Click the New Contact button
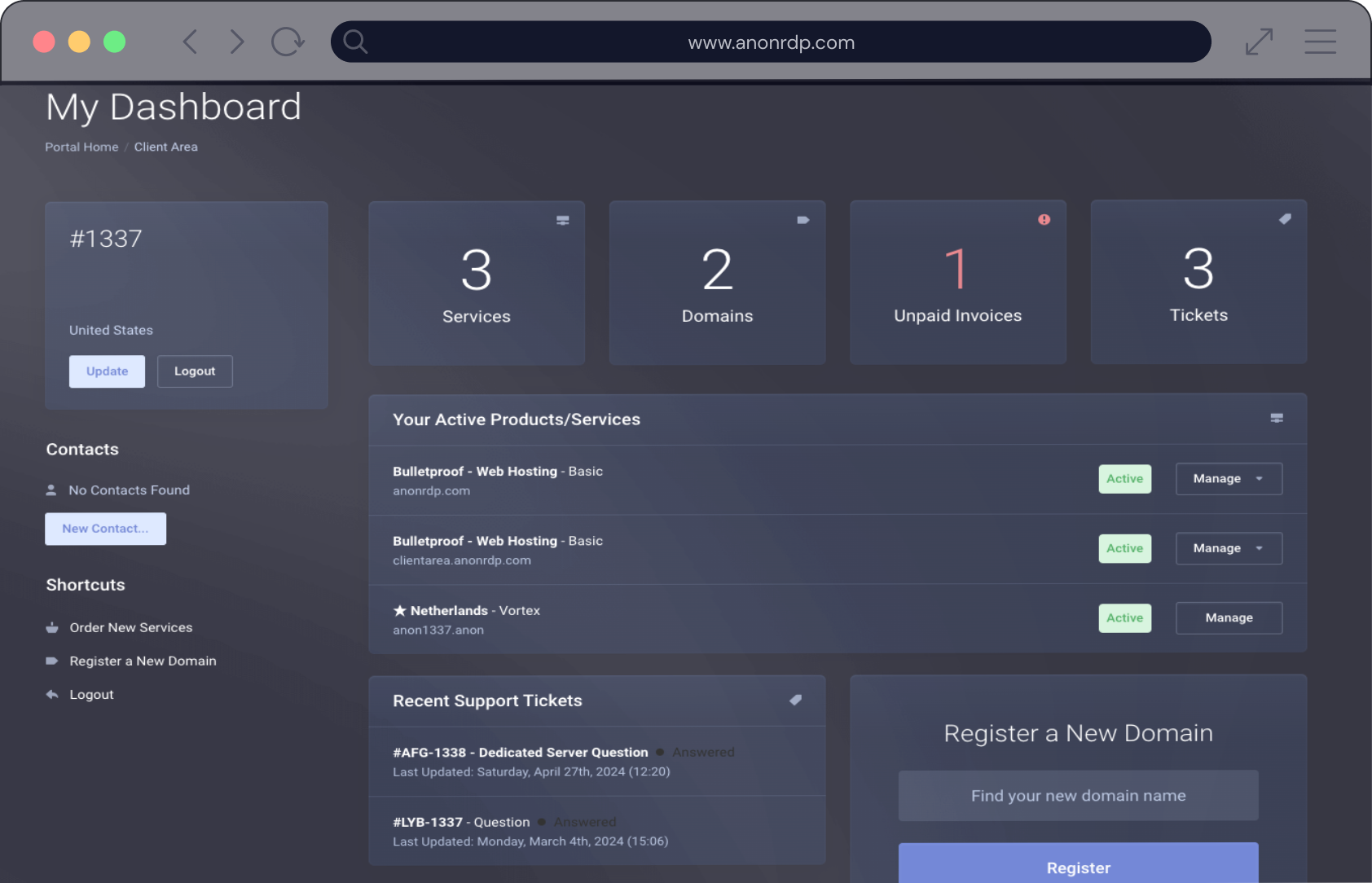 tap(105, 529)
